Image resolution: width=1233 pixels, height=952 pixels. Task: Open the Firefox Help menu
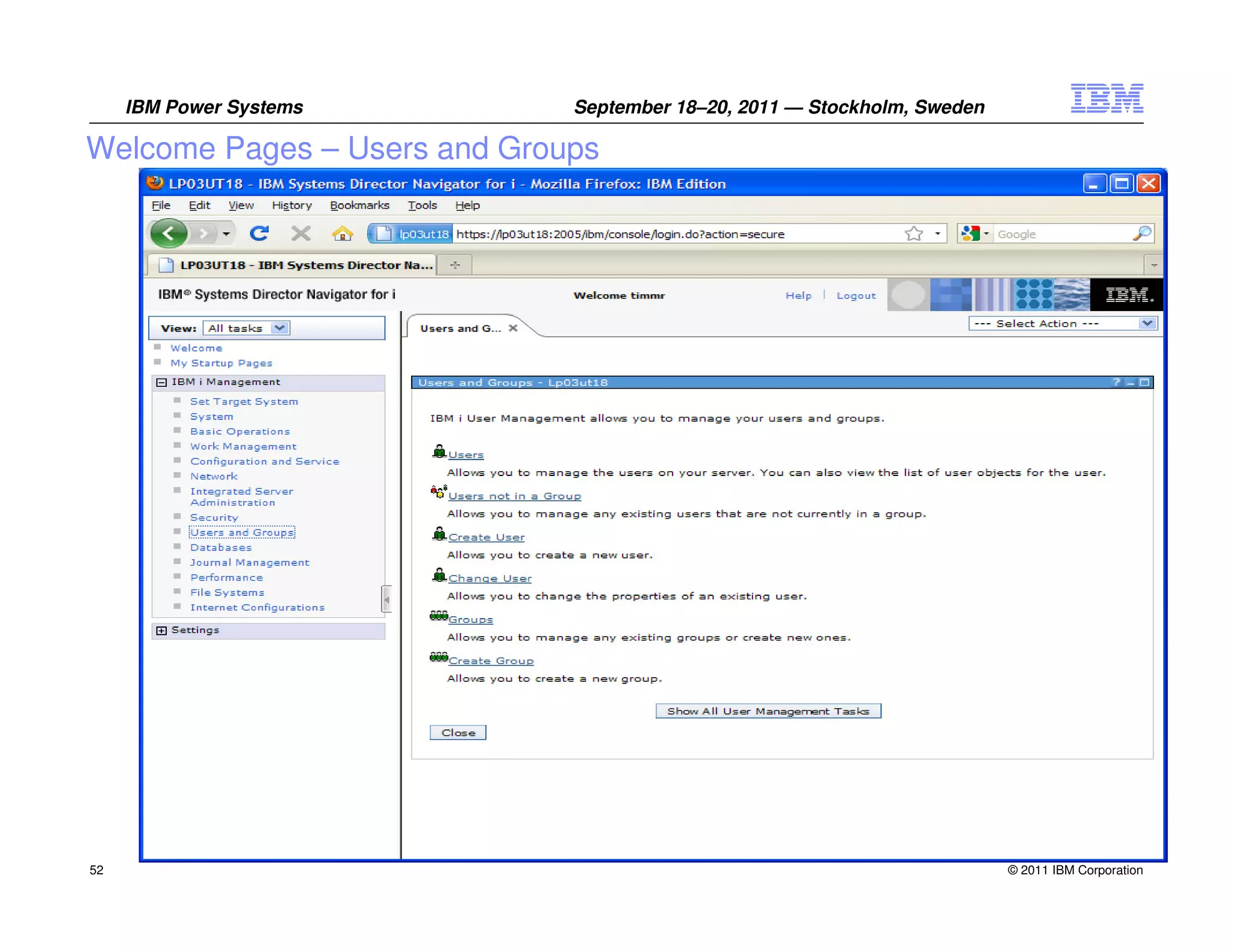(x=467, y=205)
